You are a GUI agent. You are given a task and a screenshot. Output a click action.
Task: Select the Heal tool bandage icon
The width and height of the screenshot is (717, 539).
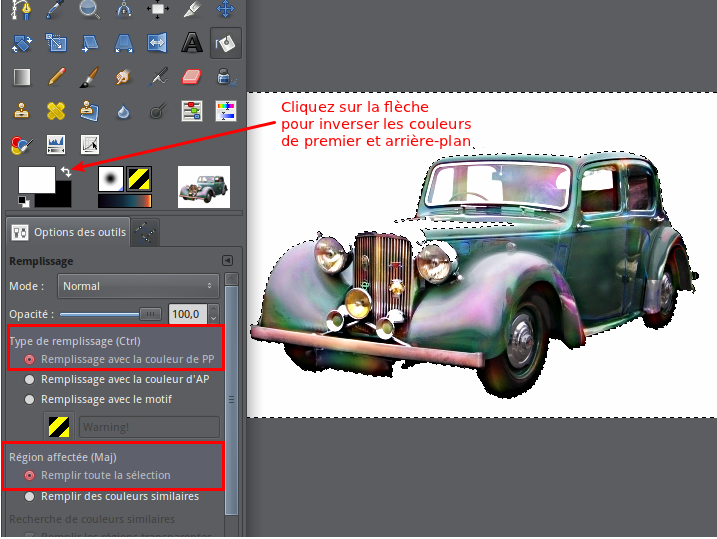[56, 111]
